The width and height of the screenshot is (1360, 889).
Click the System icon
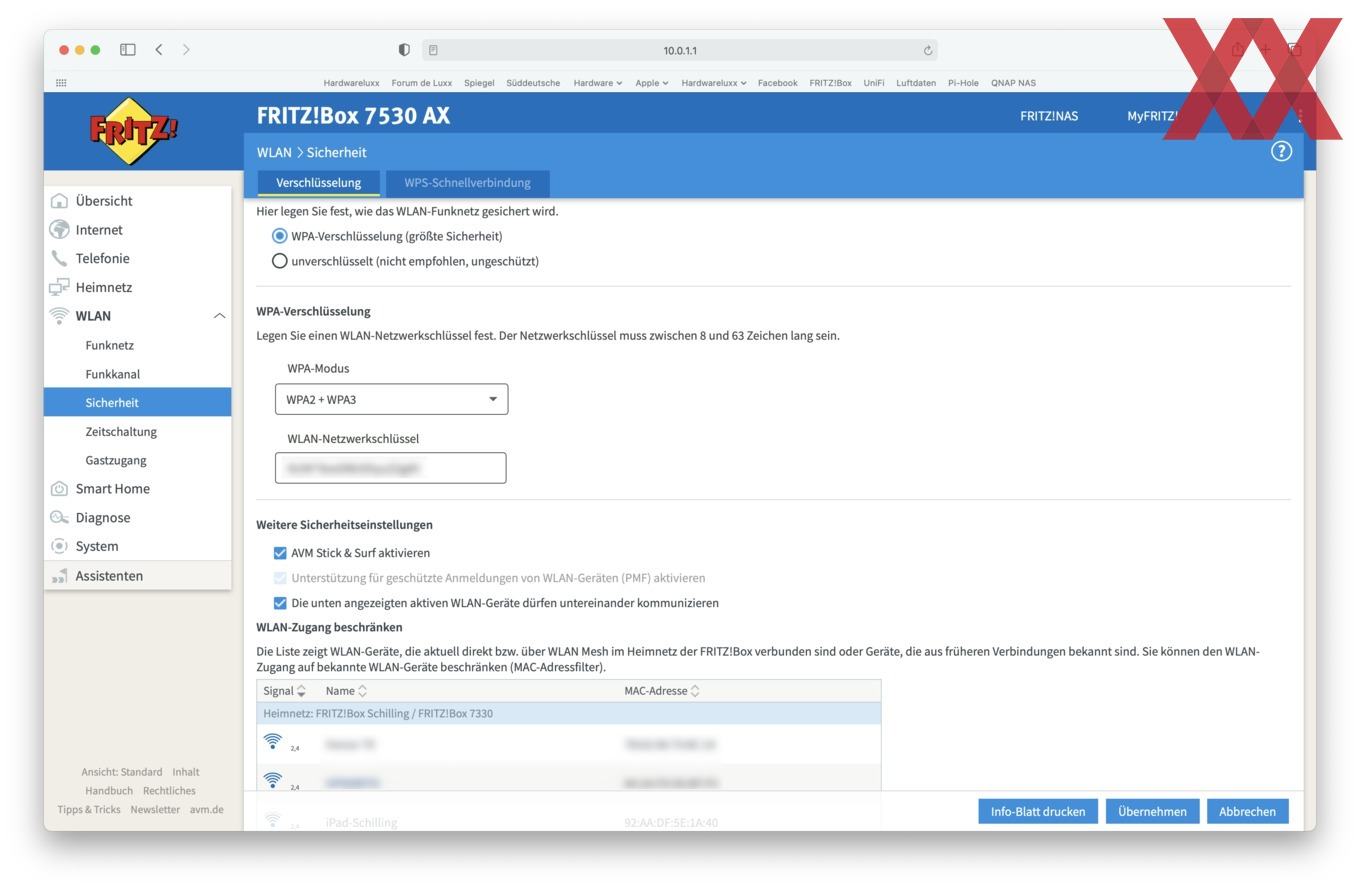click(x=59, y=546)
